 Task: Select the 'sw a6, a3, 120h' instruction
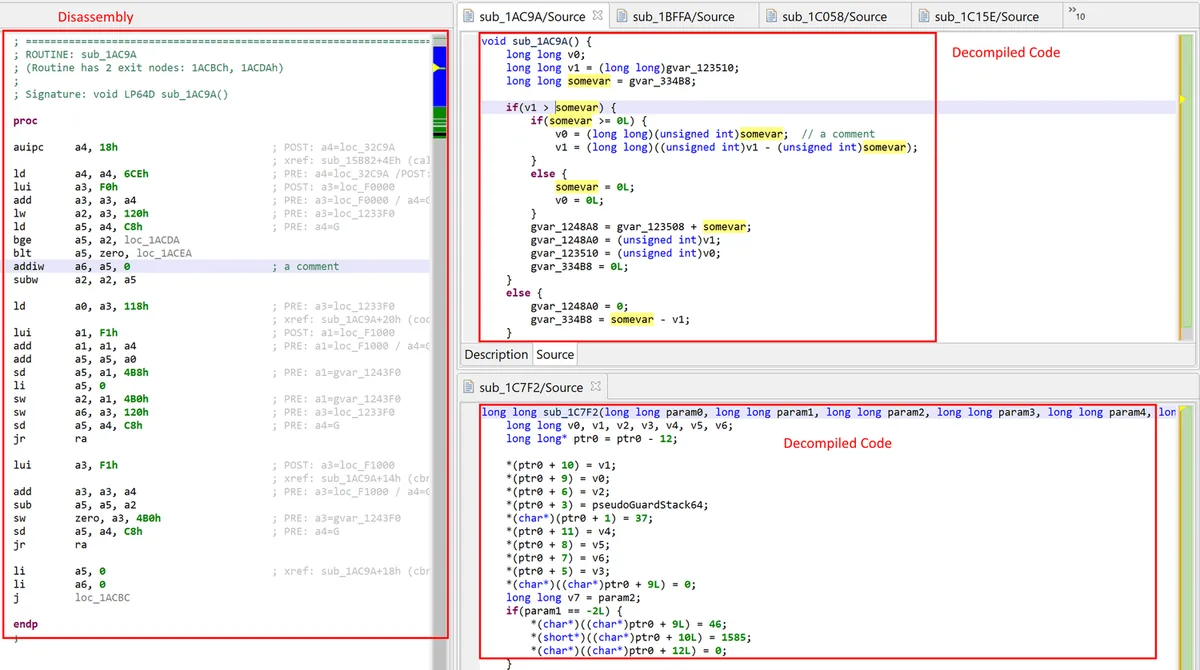point(82,411)
